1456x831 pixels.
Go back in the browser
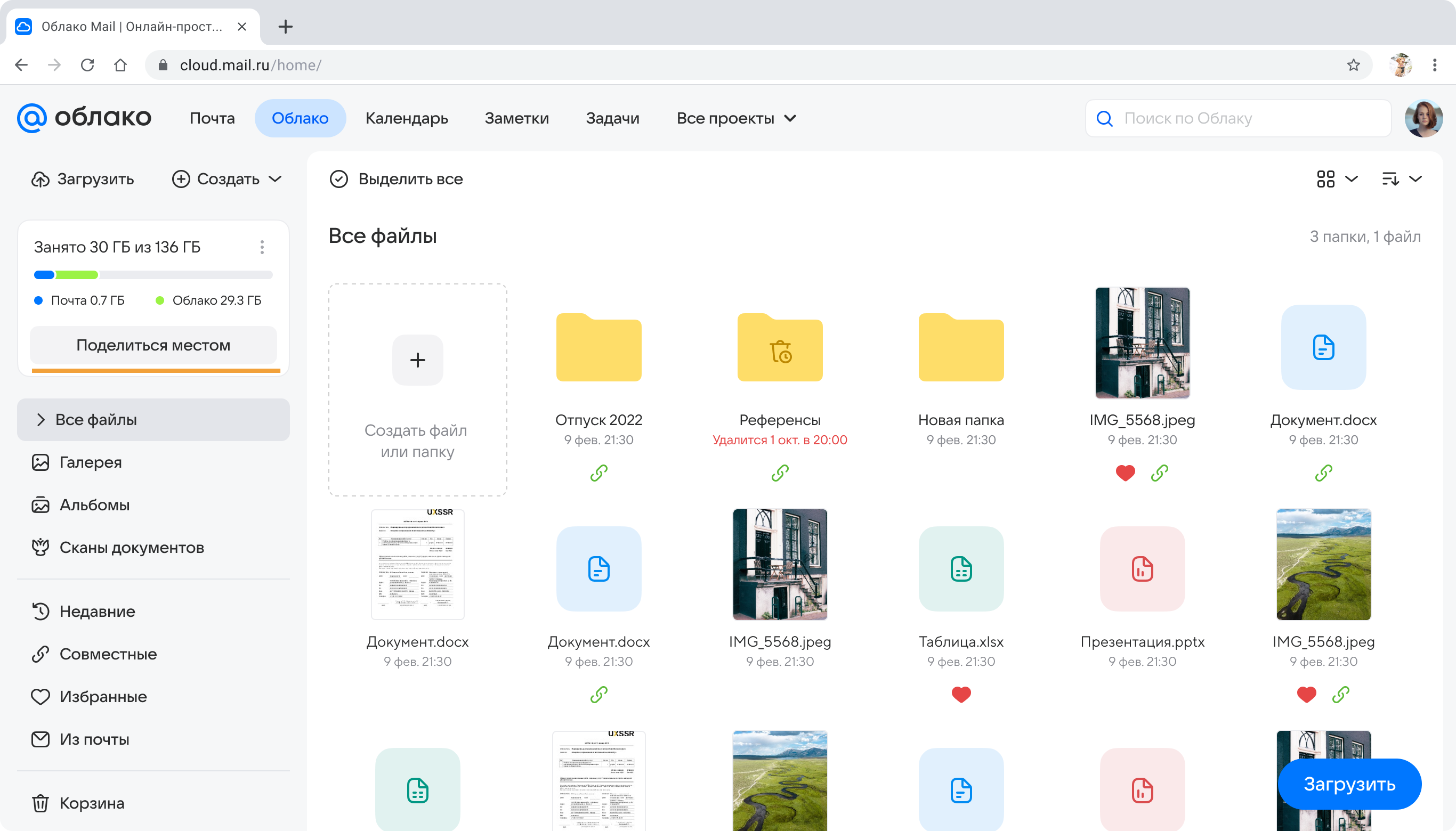click(x=22, y=65)
